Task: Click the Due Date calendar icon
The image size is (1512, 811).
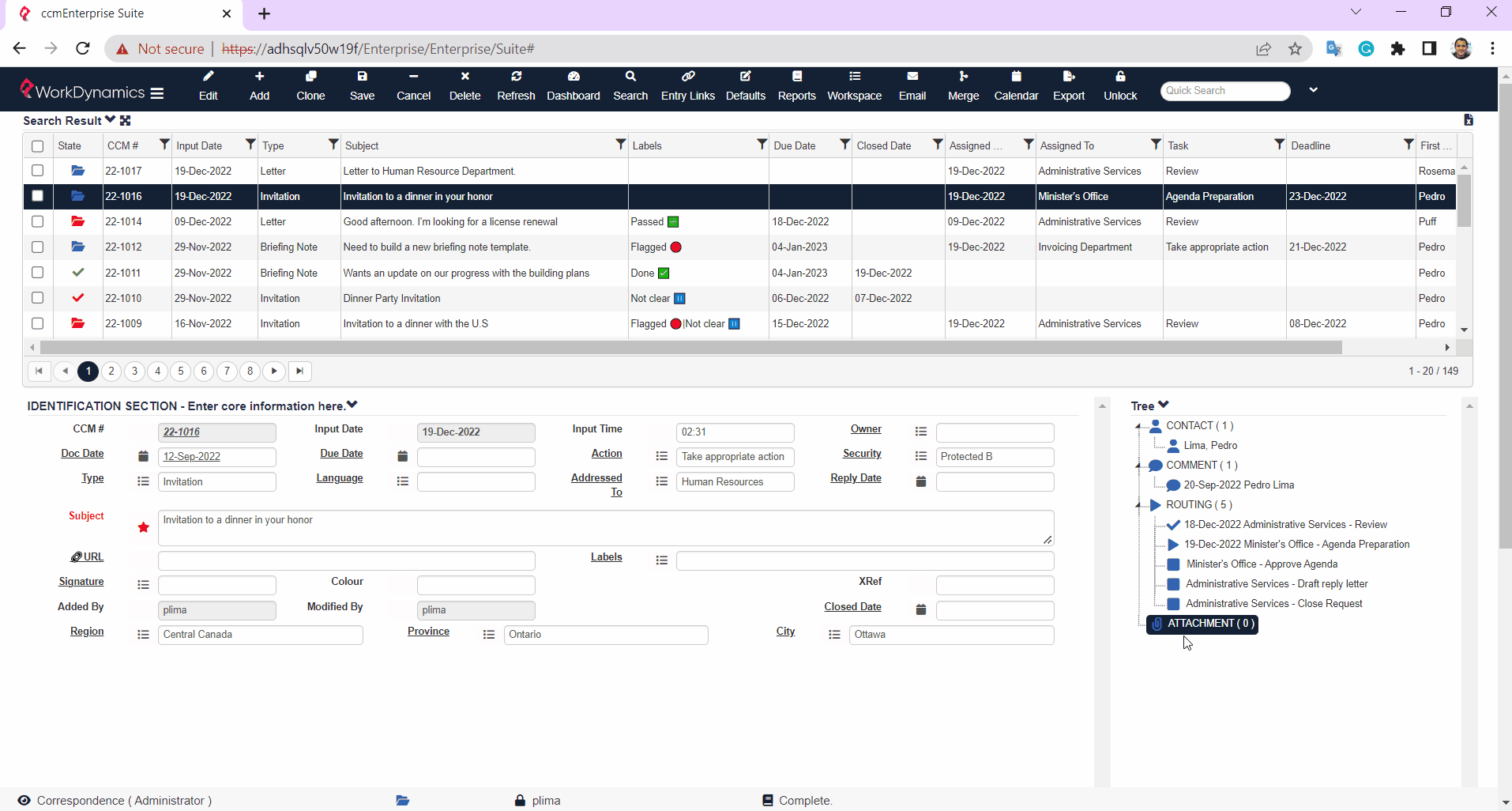Action: coord(402,456)
